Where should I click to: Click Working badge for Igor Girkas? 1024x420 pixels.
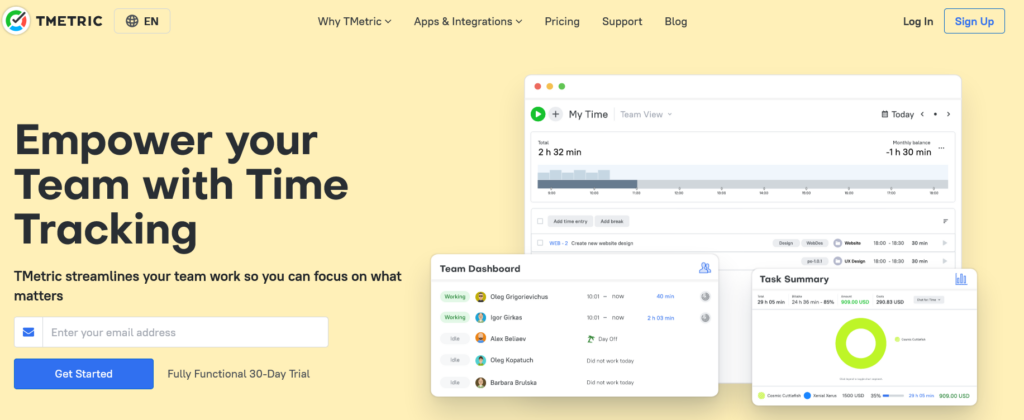[x=455, y=317]
